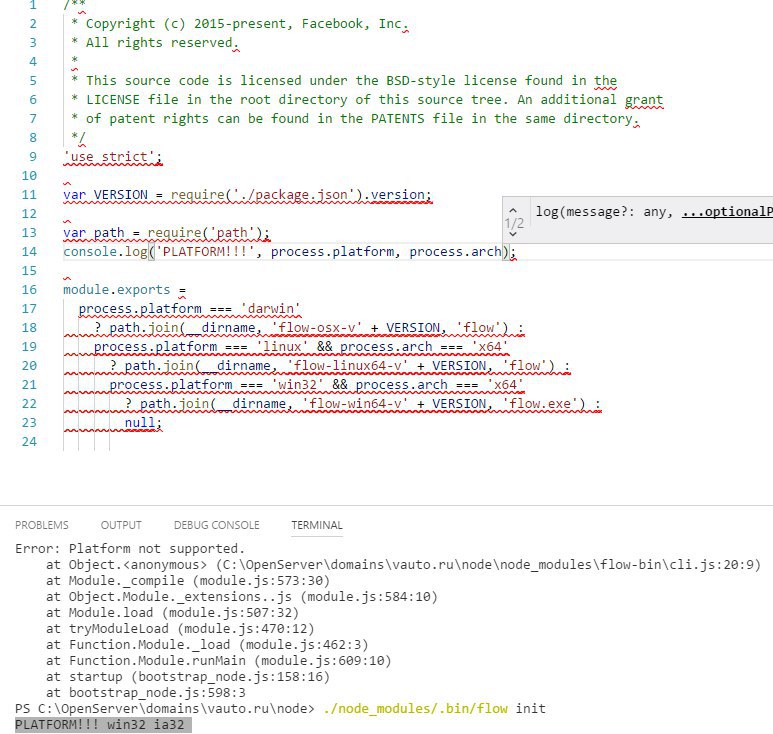Click 'Module._compile (module.js:573:30)' stack line

pos(199,581)
